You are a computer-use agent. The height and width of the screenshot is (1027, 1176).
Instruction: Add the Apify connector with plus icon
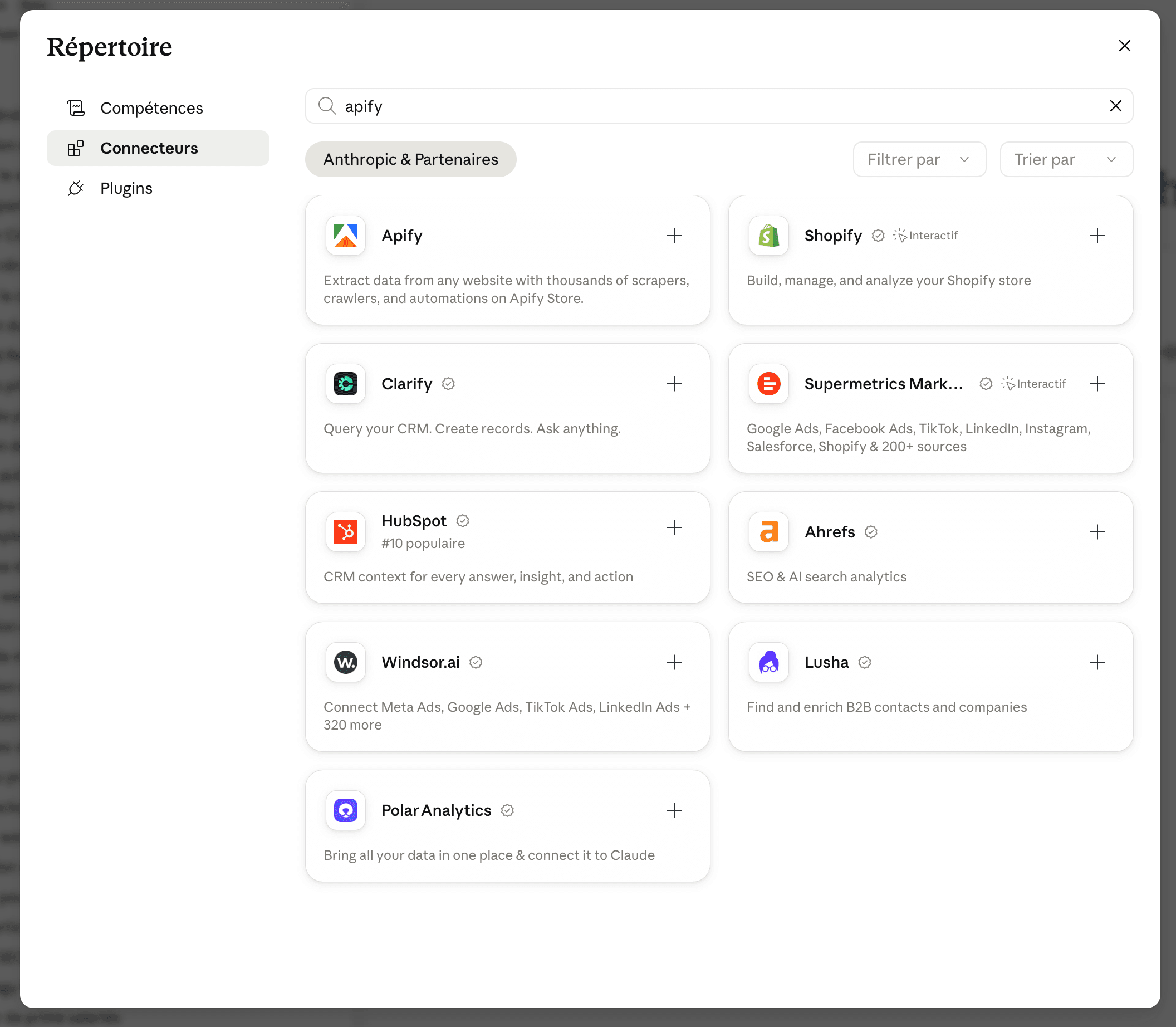(x=674, y=236)
